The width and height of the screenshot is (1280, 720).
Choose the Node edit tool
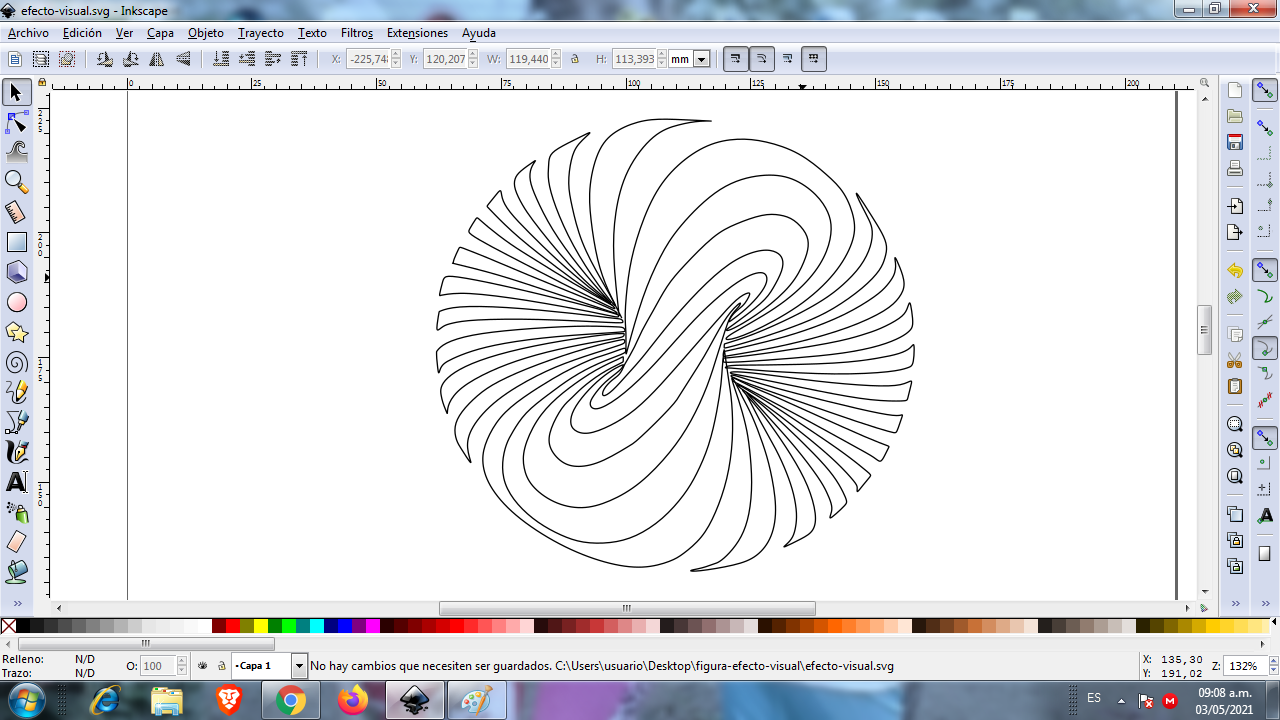click(x=16, y=122)
